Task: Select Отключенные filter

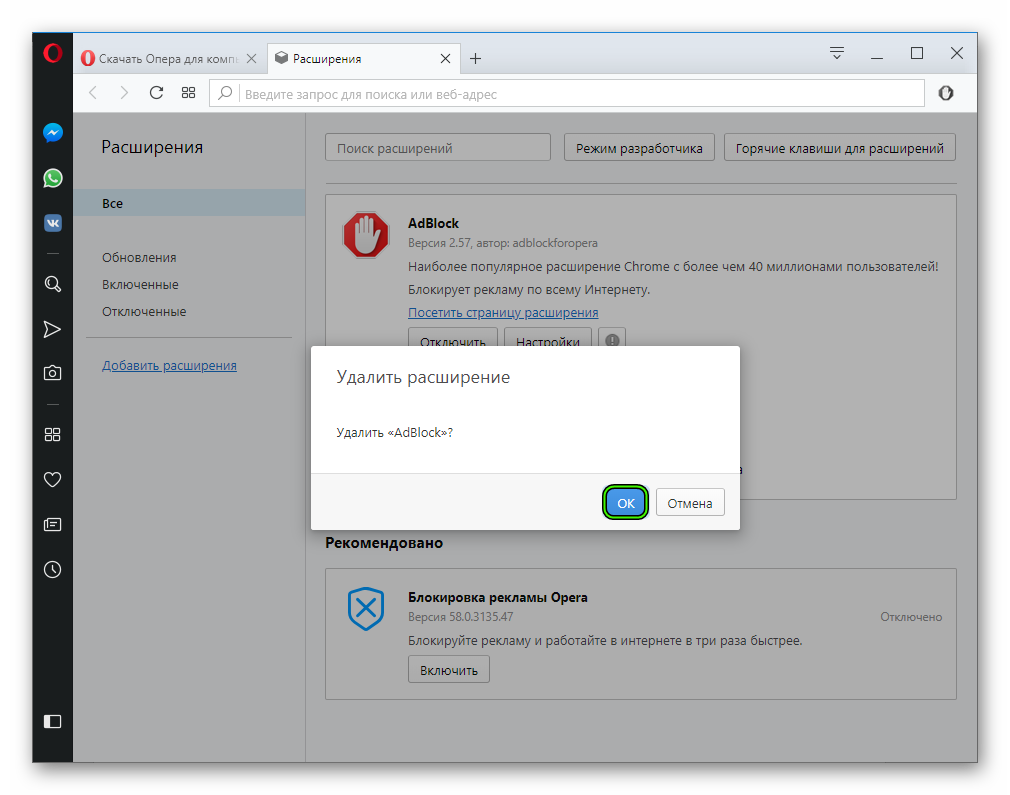Action: coord(144,312)
